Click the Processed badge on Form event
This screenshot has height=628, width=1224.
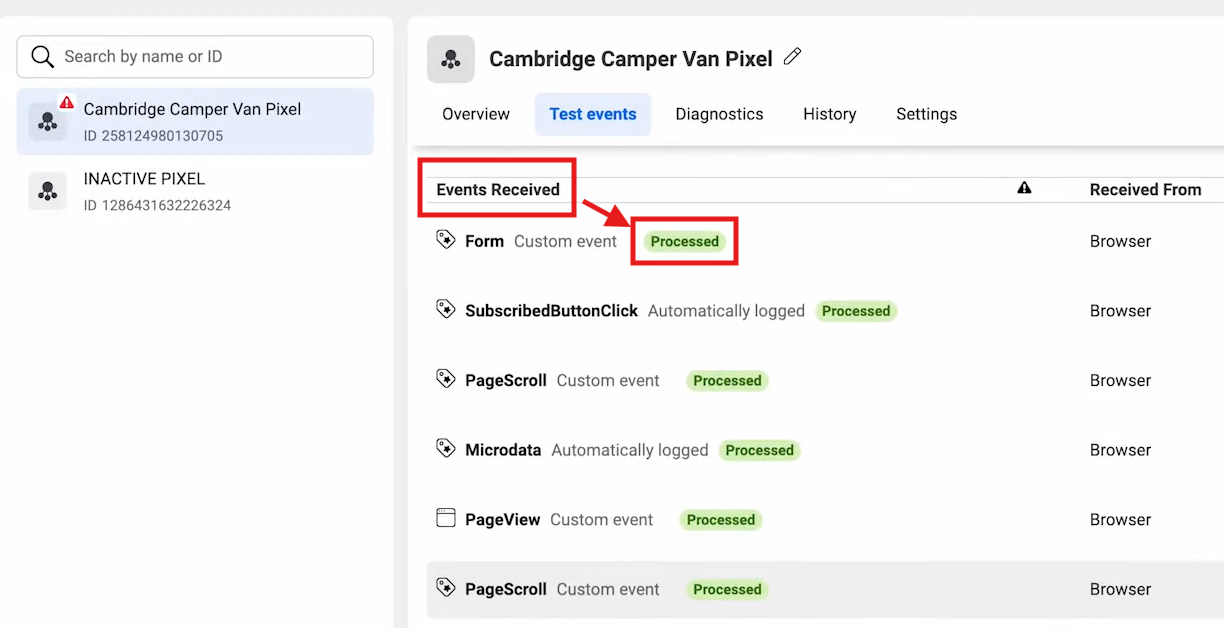685,241
